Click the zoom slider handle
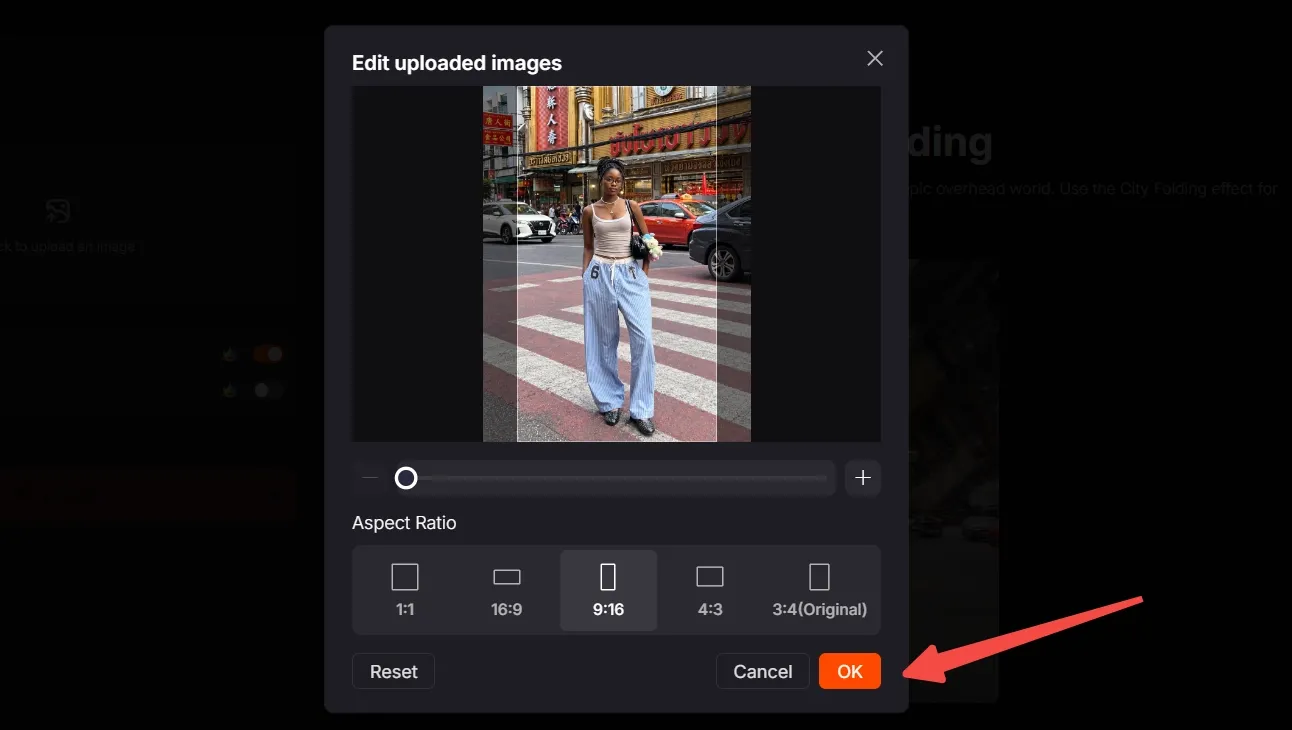1292x730 pixels. (x=406, y=478)
